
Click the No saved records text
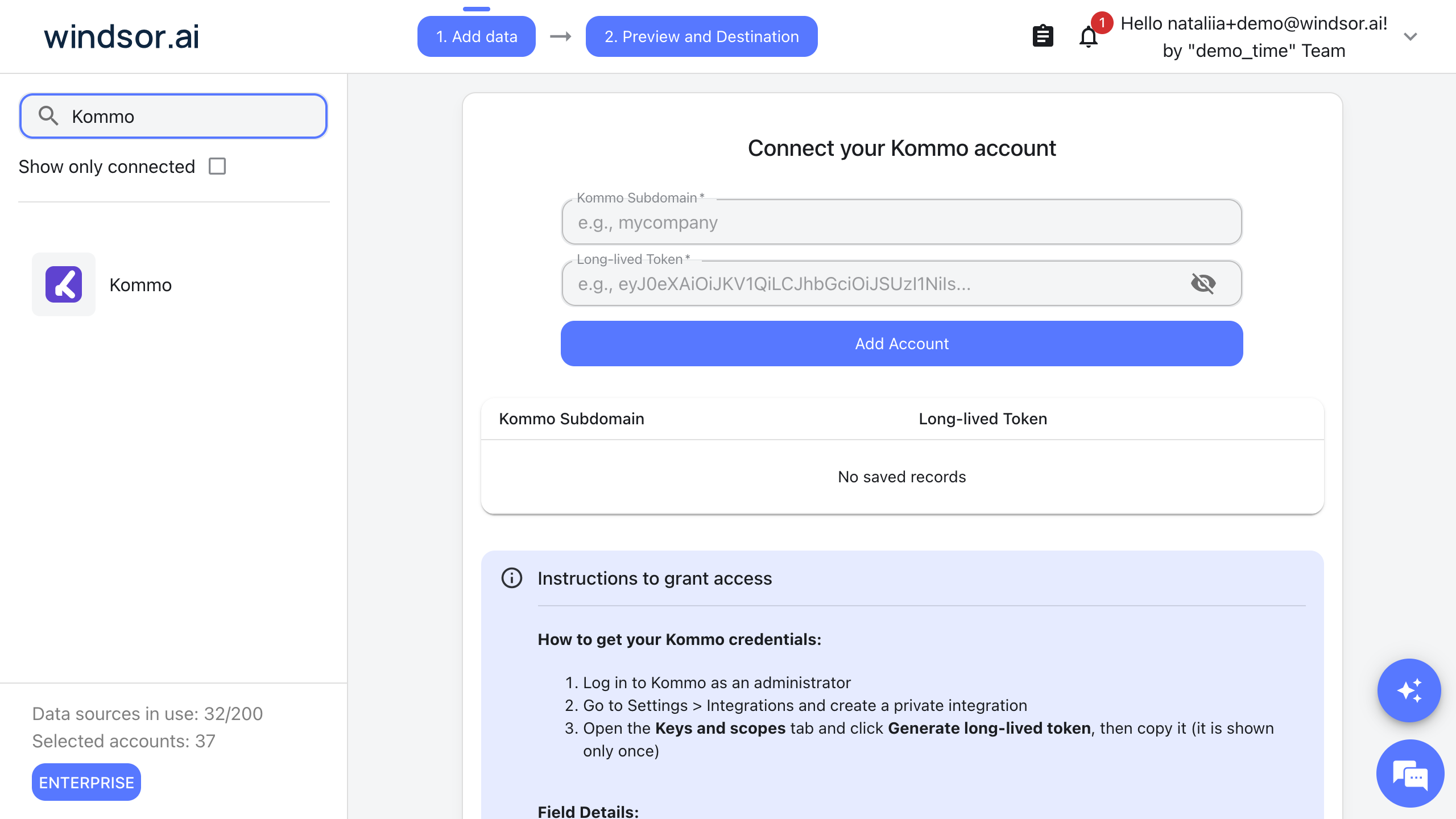(x=902, y=477)
